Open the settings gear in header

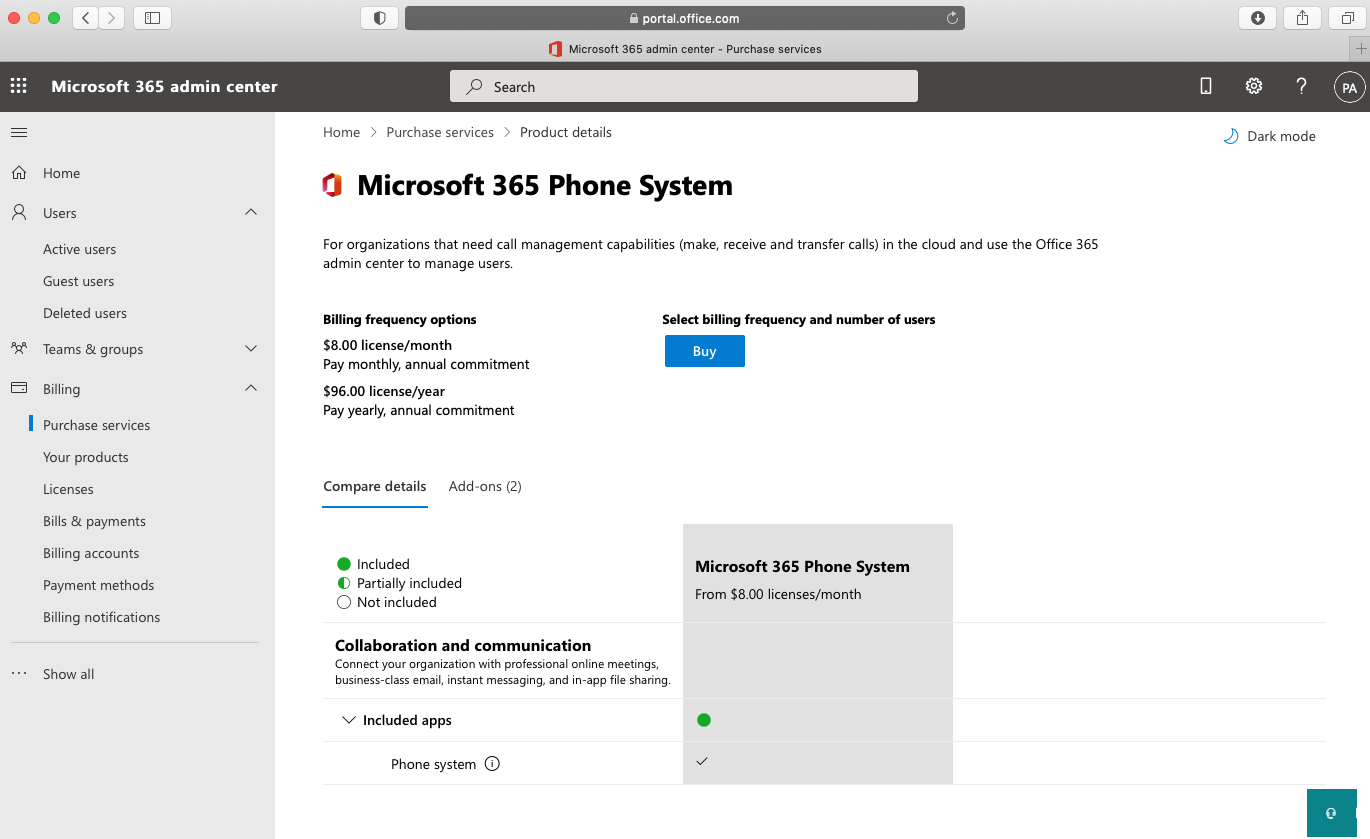tap(1254, 86)
